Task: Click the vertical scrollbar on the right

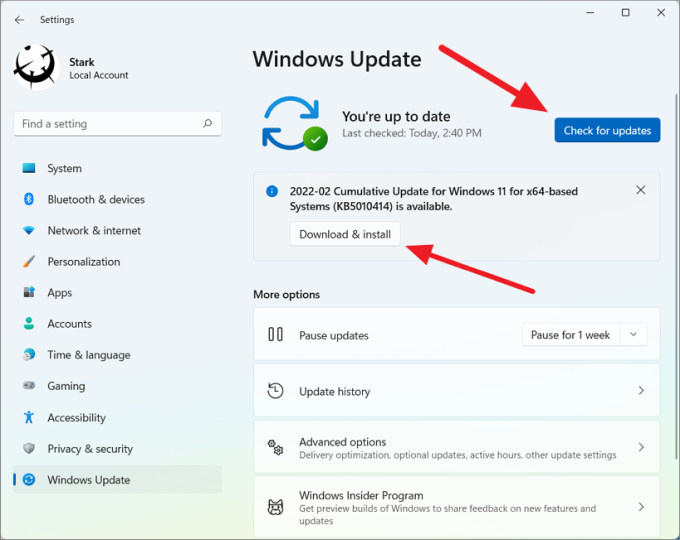Action: (677, 278)
